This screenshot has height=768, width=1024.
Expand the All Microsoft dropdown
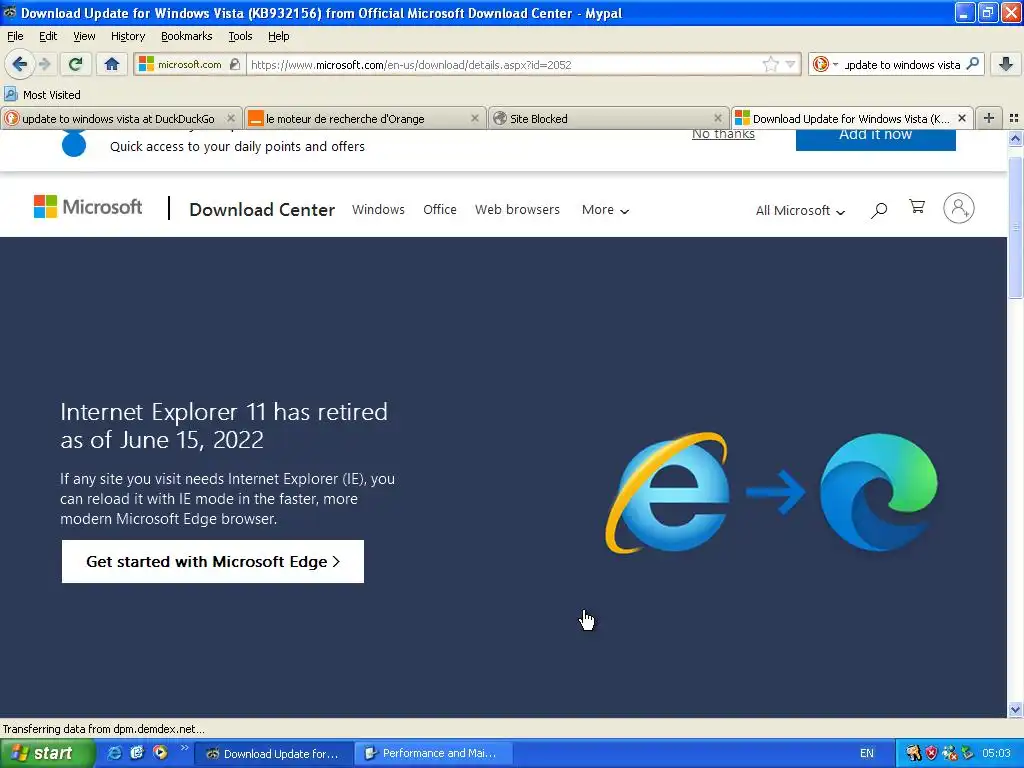[x=800, y=210]
